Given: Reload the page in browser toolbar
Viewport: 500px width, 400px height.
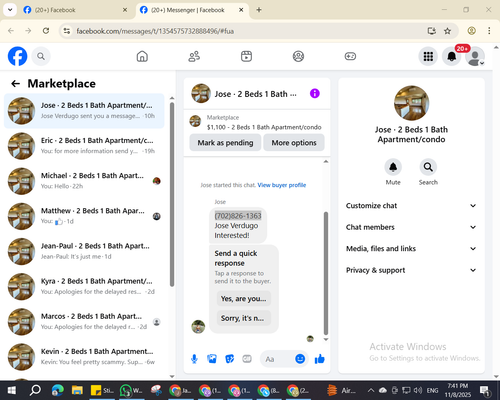Looking at the screenshot, I should pyautogui.click(x=46, y=31).
